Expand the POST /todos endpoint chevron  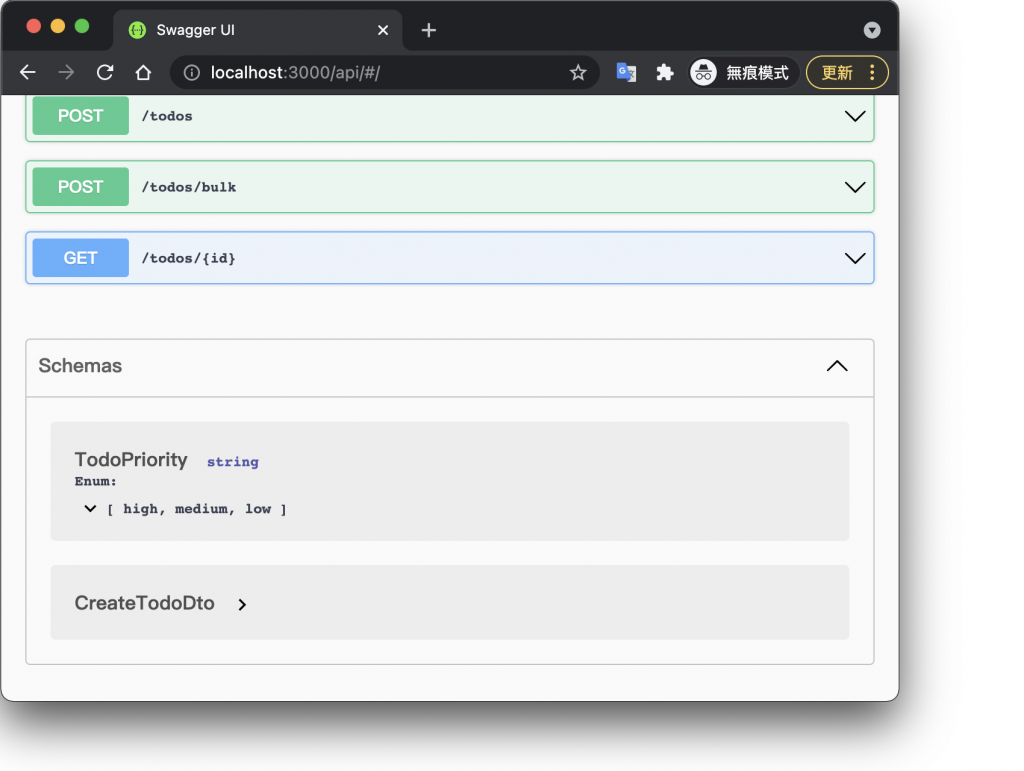855,116
